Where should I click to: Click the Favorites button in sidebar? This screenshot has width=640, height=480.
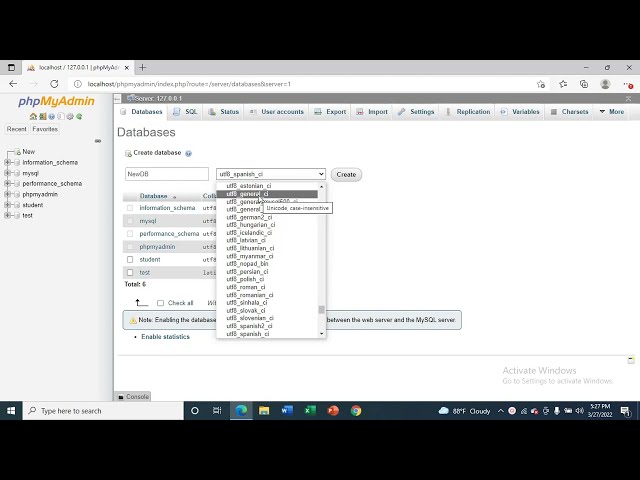coord(45,129)
